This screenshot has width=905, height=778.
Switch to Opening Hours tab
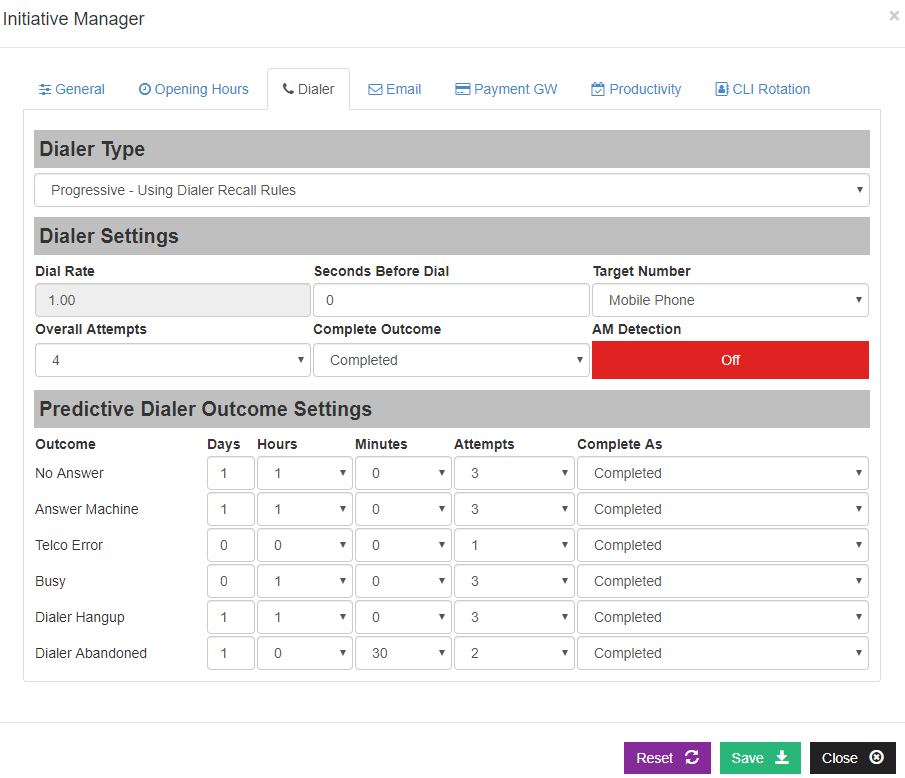pyautogui.click(x=193, y=89)
